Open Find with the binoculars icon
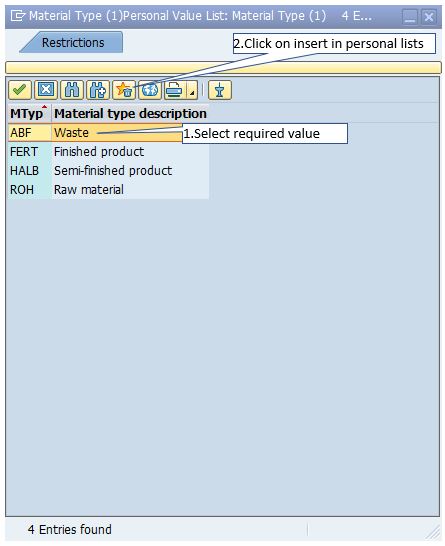This screenshot has width=445, height=546. click(x=72, y=90)
